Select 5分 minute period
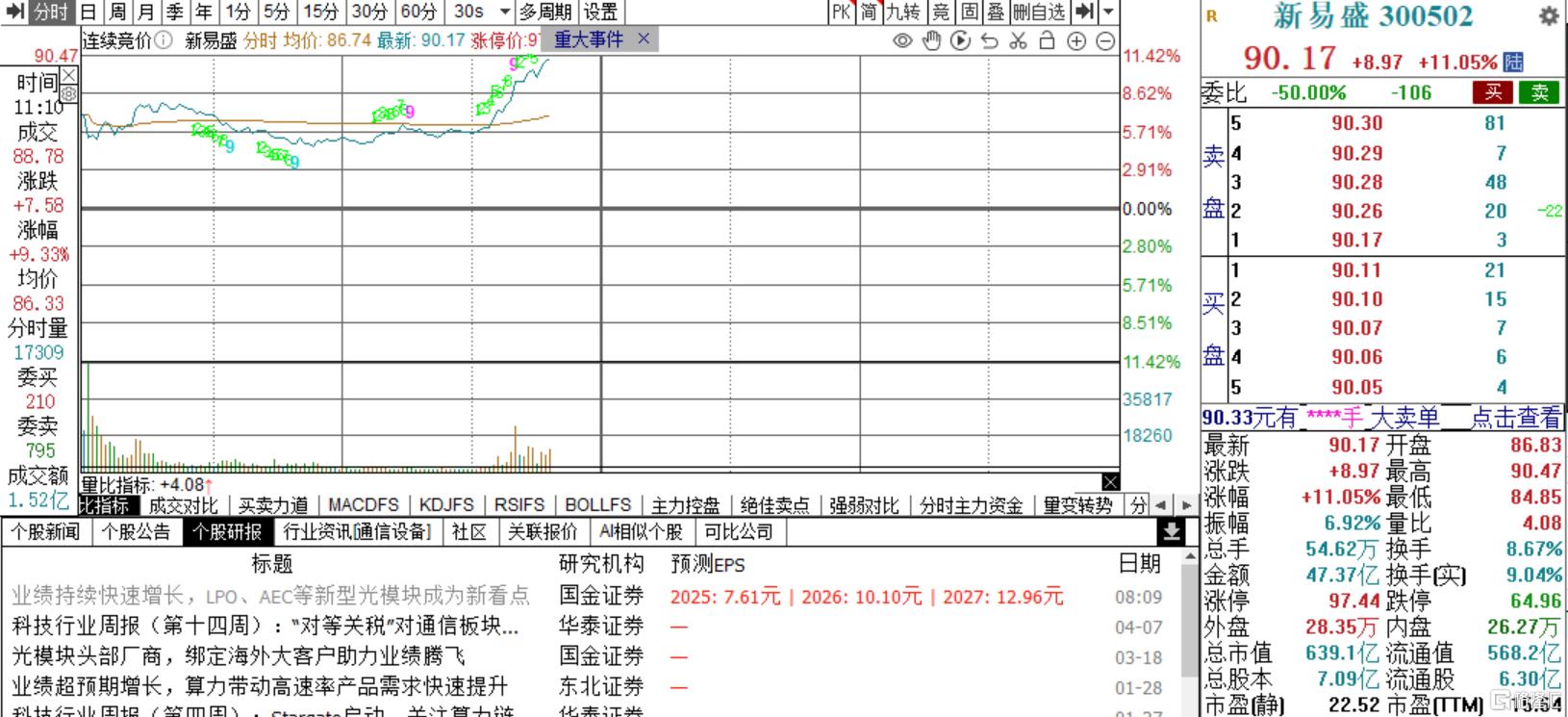The height and width of the screenshot is (717, 1568). coord(277,12)
